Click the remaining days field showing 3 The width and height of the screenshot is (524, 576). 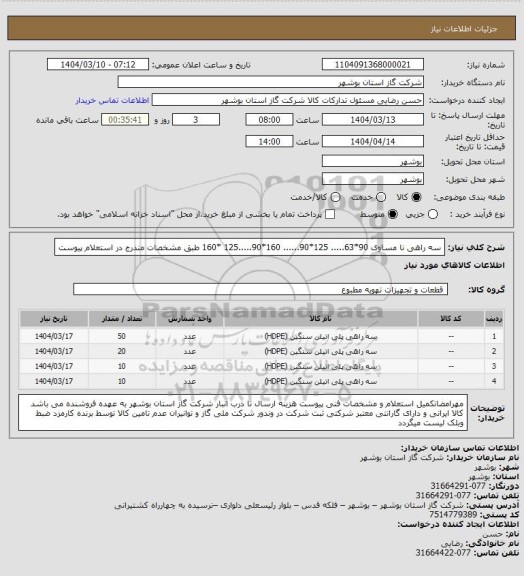[x=196, y=120]
